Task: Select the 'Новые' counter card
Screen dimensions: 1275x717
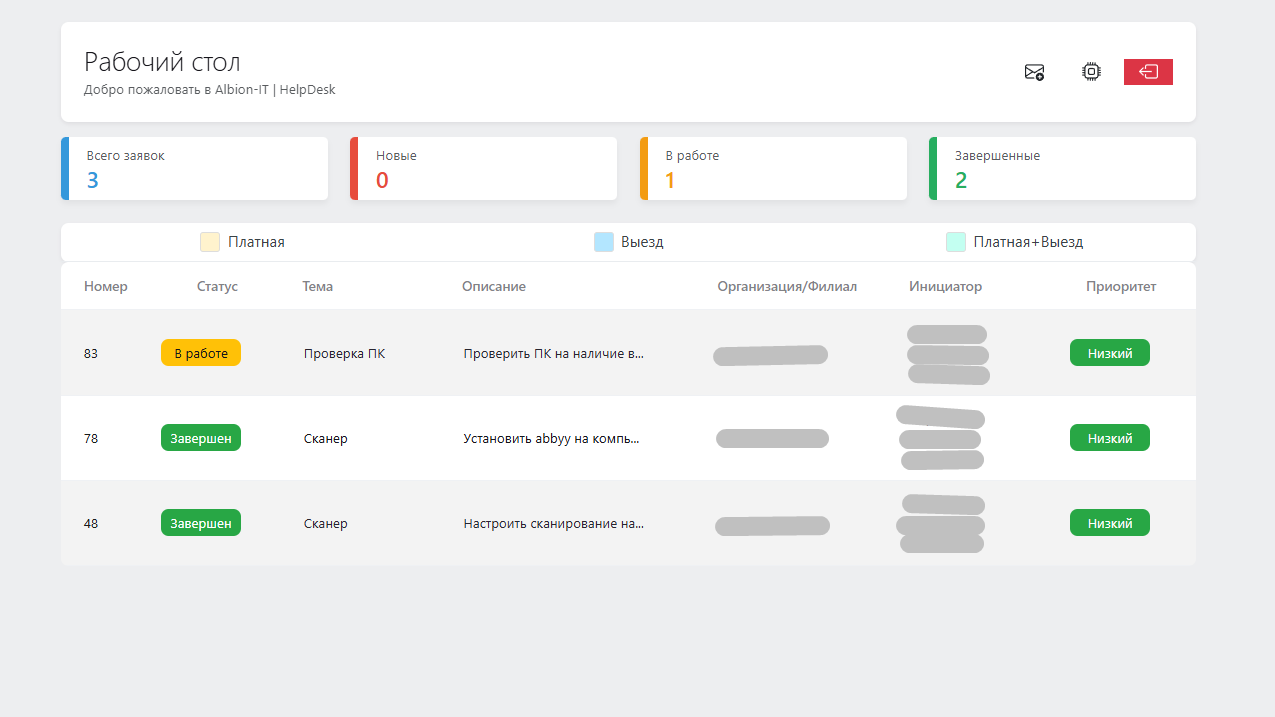Action: pyautogui.click(x=484, y=169)
